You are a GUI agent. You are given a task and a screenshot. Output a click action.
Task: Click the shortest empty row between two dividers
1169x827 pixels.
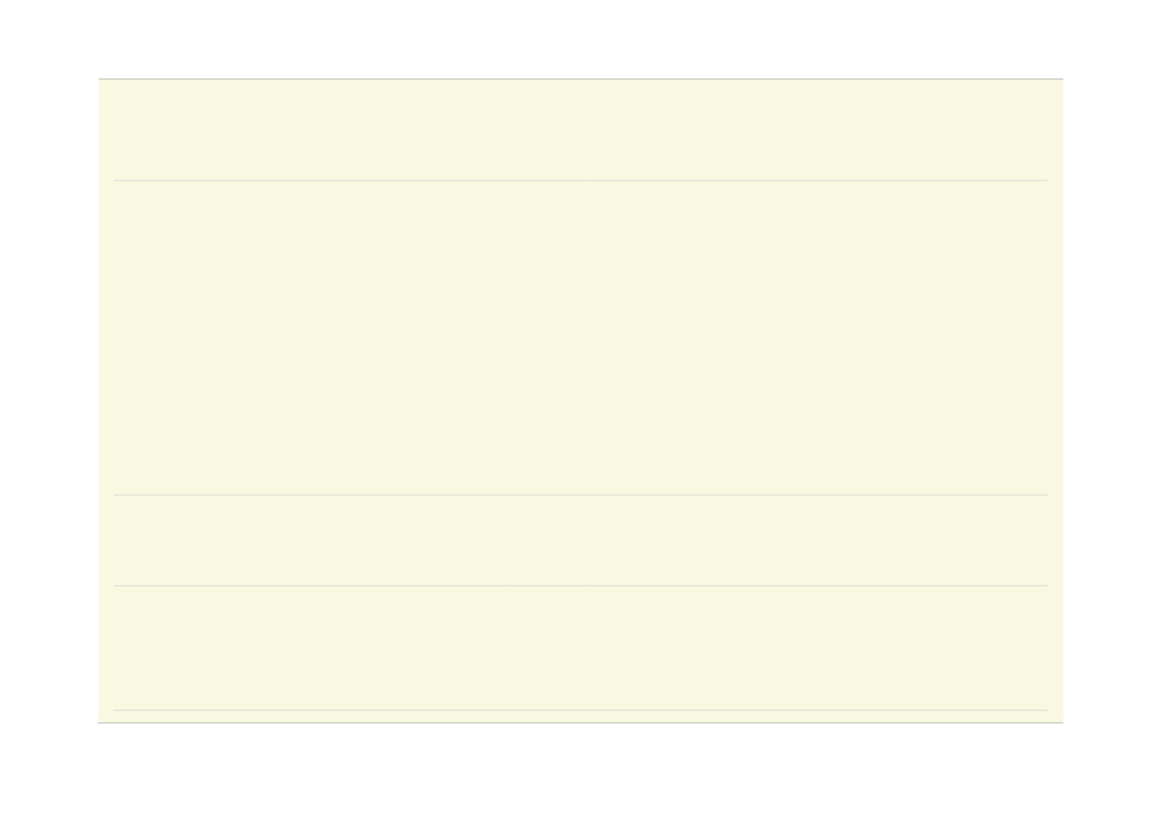[x=581, y=541]
